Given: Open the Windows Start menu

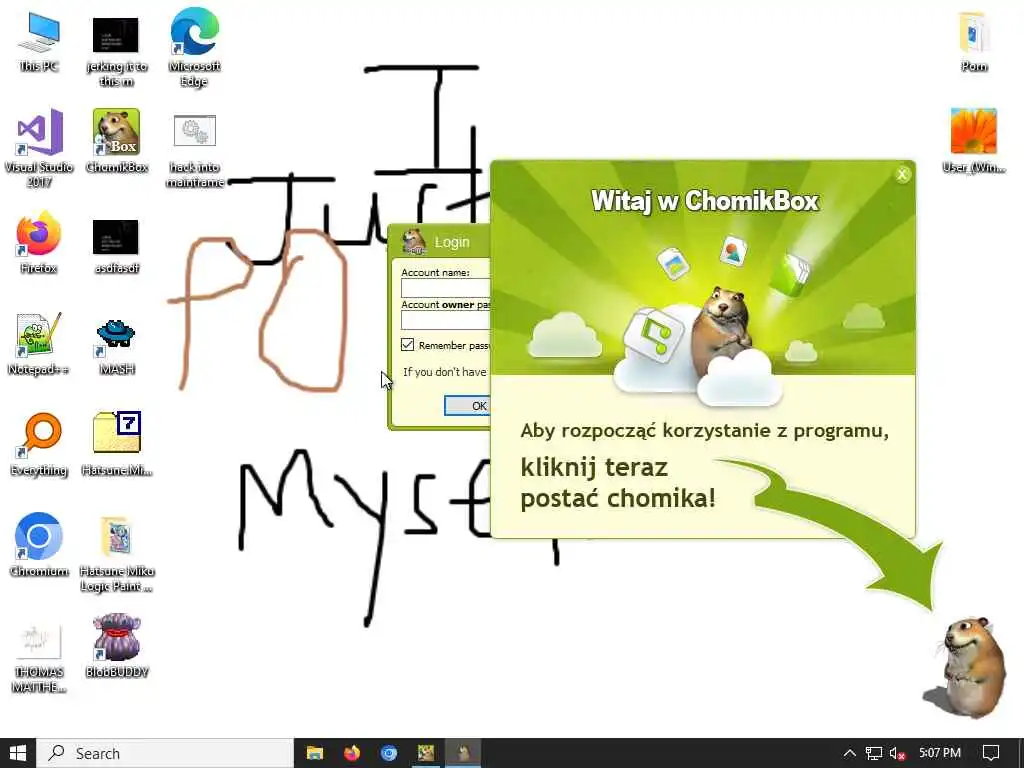Looking at the screenshot, I should [18, 753].
